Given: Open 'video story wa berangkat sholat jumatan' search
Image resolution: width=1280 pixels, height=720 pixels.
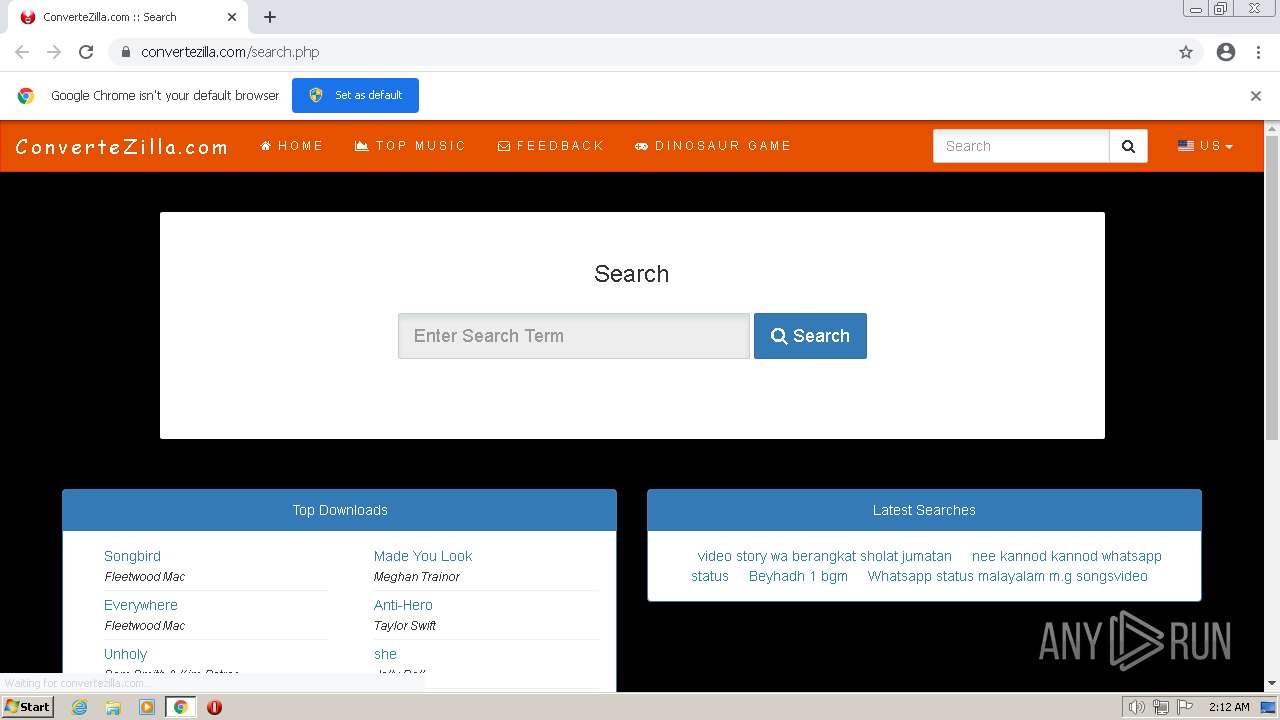Looking at the screenshot, I should (x=825, y=556).
